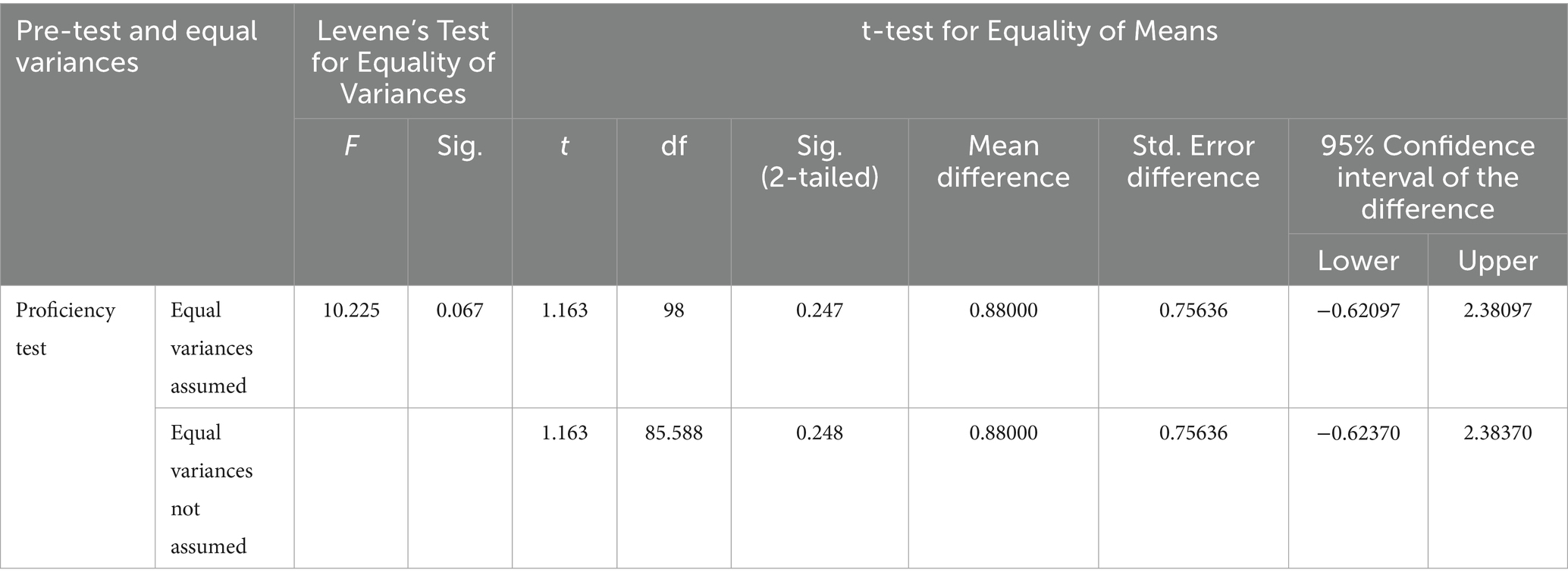Select the Levene's Sig. value 0.067

point(459,310)
